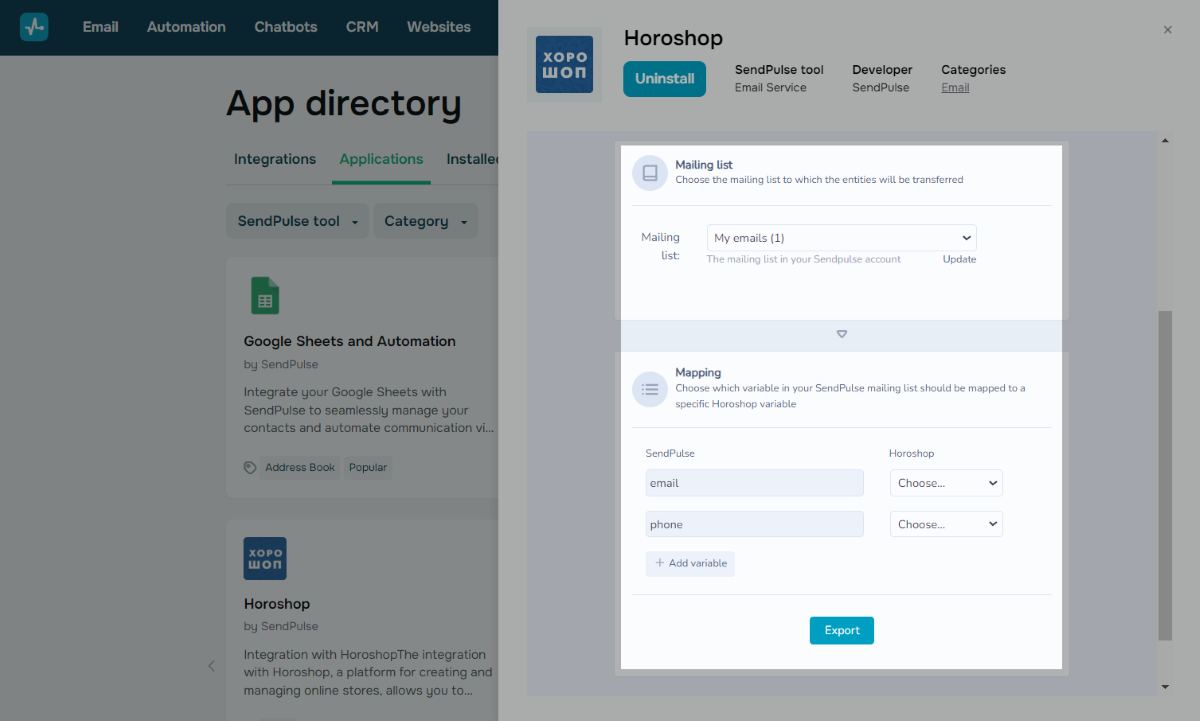Click the Google Sheets icon on the app card
Viewport: 1200px width, 721px height.
coord(265,296)
